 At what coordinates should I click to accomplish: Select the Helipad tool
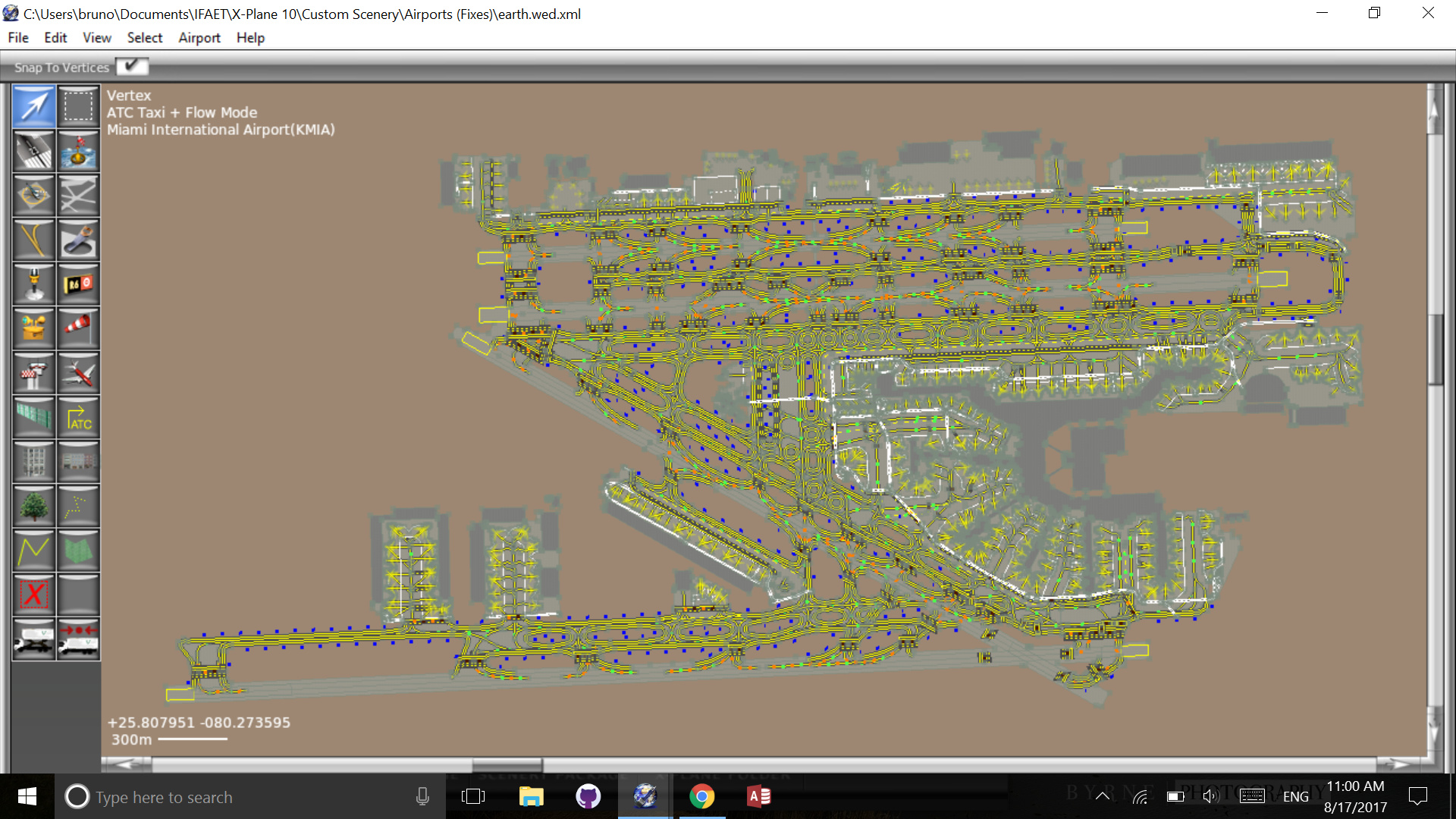pos(33,195)
